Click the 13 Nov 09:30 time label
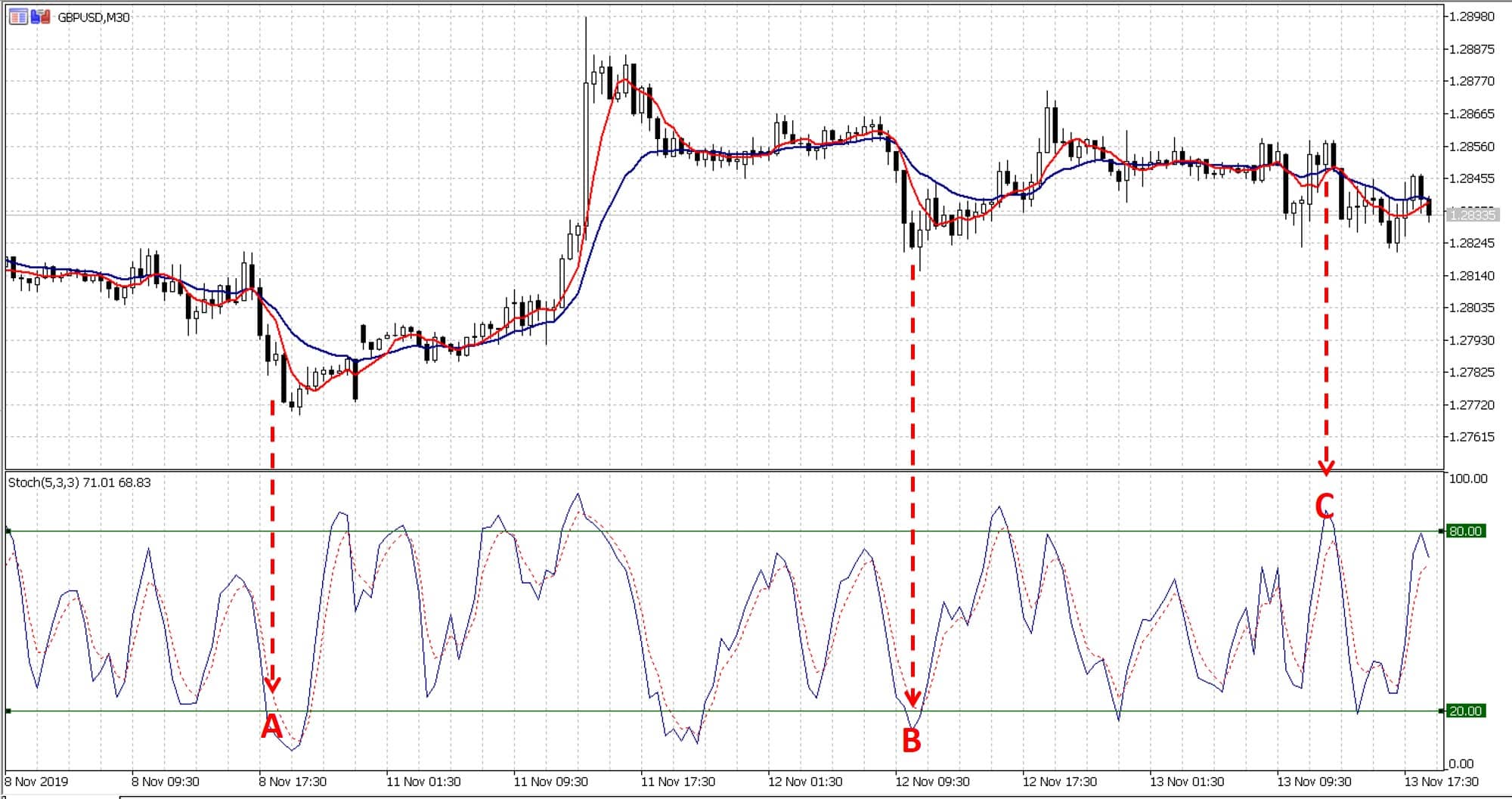Screen dimensions: 1512x799 (1314, 782)
